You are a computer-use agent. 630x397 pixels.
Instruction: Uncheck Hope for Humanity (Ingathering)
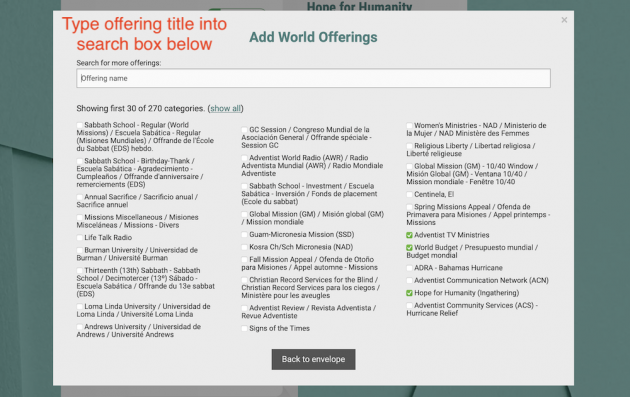click(409, 293)
